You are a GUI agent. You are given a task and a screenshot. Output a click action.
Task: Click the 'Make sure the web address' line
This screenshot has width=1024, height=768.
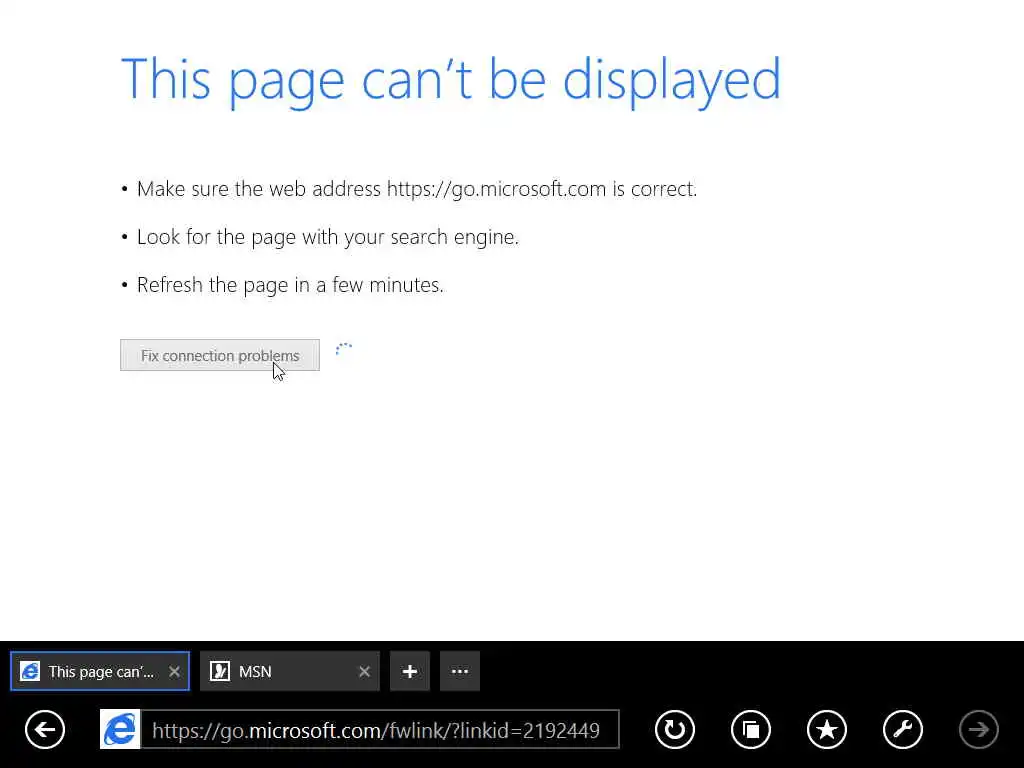click(417, 189)
